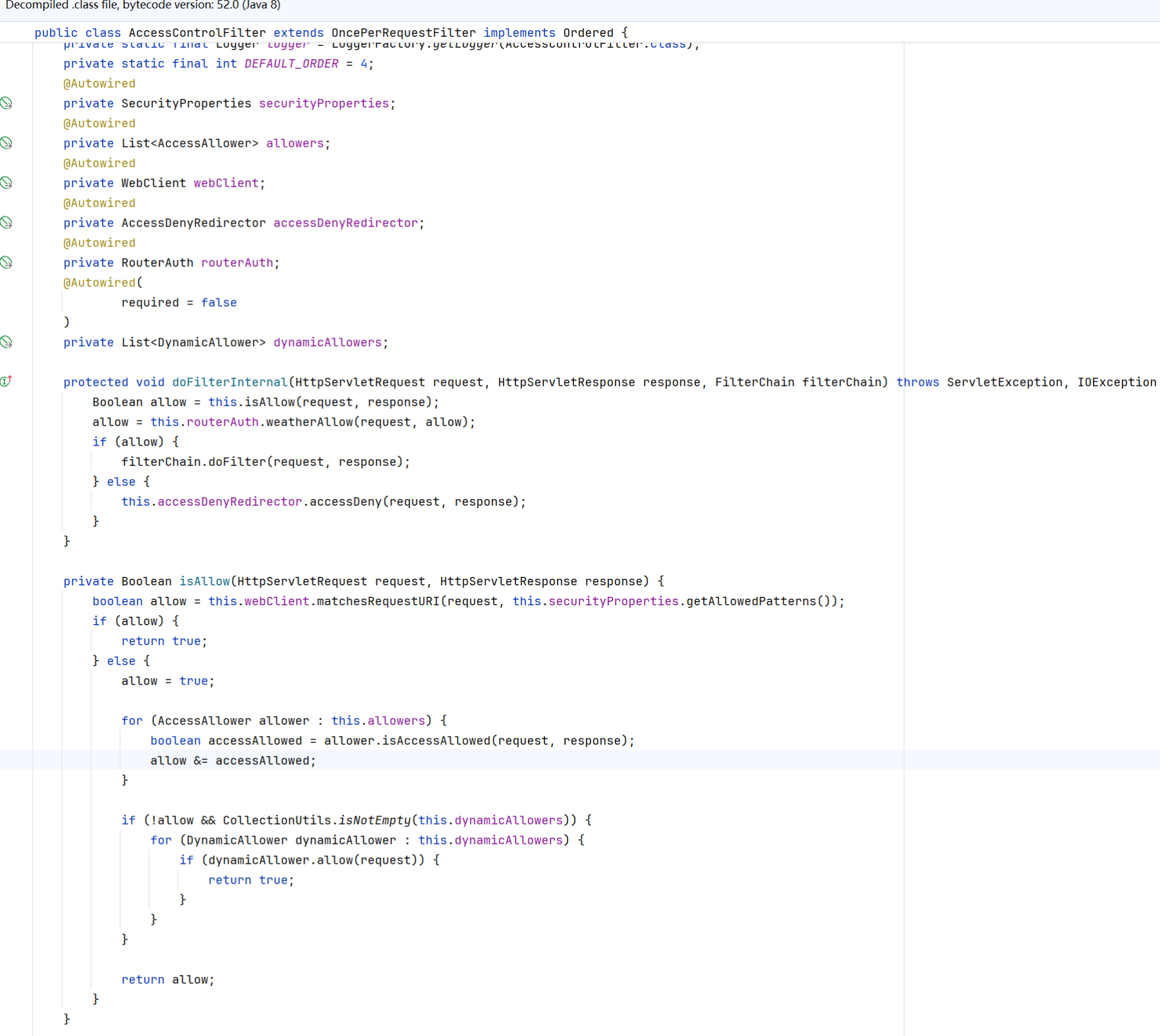Viewport: 1160px width, 1036px height.
Task: Click isAccessAllowed method call
Action: 436,741
